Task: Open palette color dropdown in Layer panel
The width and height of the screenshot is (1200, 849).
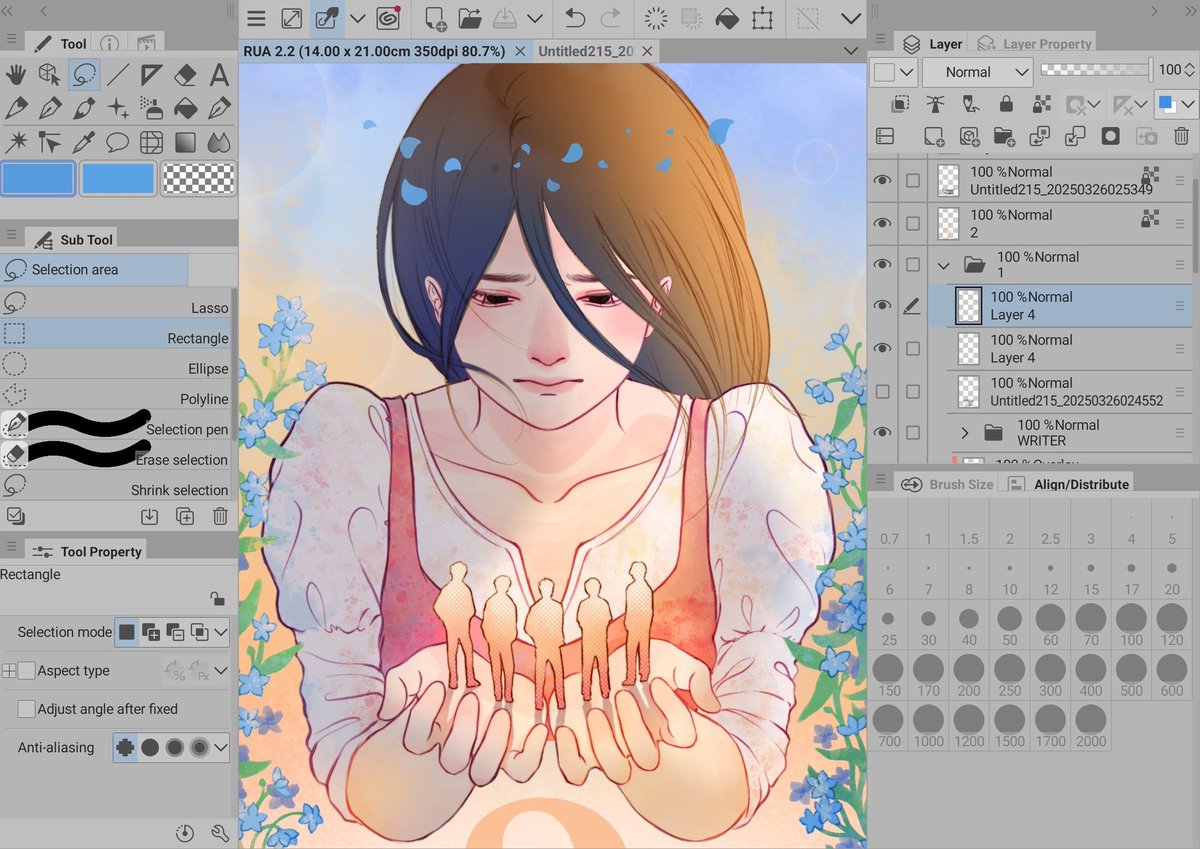Action: click(895, 72)
